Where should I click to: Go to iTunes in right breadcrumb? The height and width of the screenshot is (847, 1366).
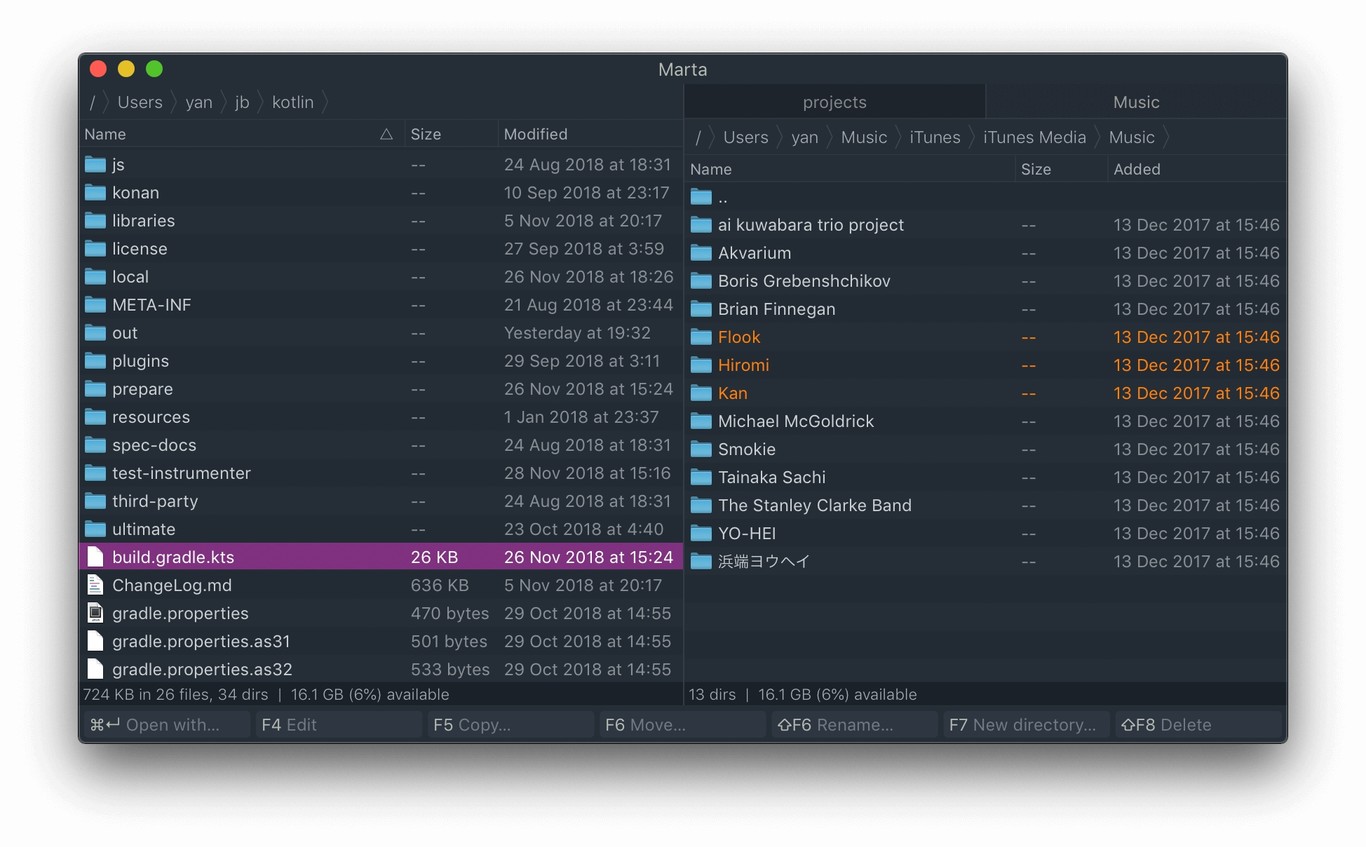(x=935, y=137)
